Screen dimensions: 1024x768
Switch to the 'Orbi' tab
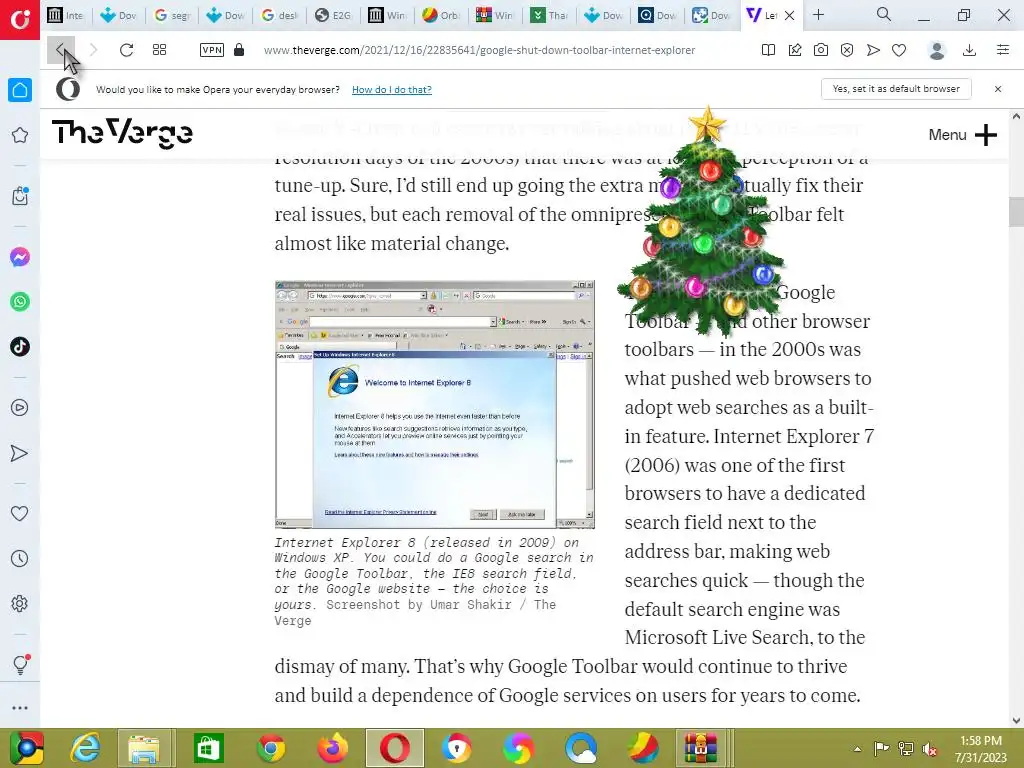(440, 15)
